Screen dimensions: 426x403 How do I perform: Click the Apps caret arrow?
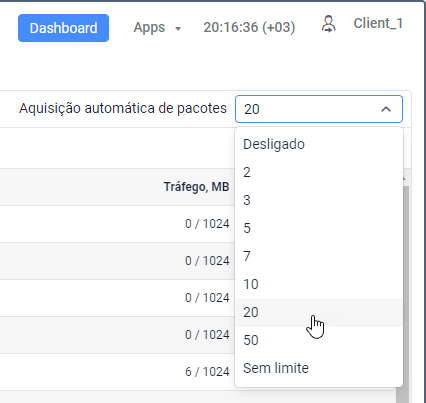(x=178, y=29)
